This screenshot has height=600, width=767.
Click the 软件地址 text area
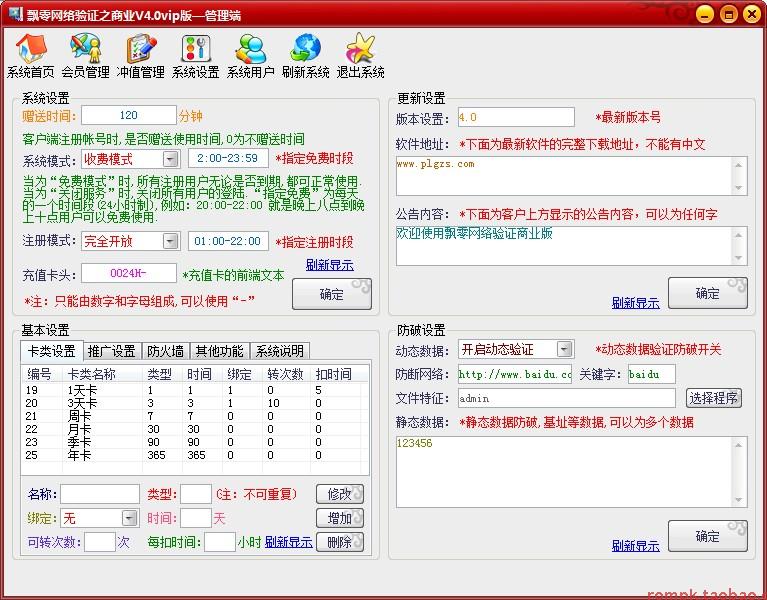(564, 176)
